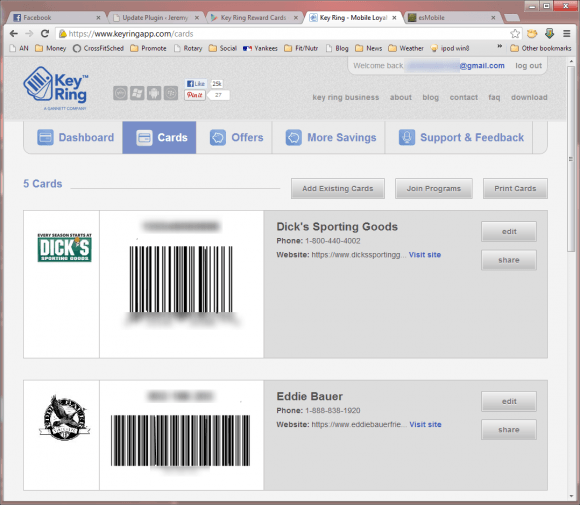Open the ipod win8 bookmark
This screenshot has height=505, width=580.
450,48
